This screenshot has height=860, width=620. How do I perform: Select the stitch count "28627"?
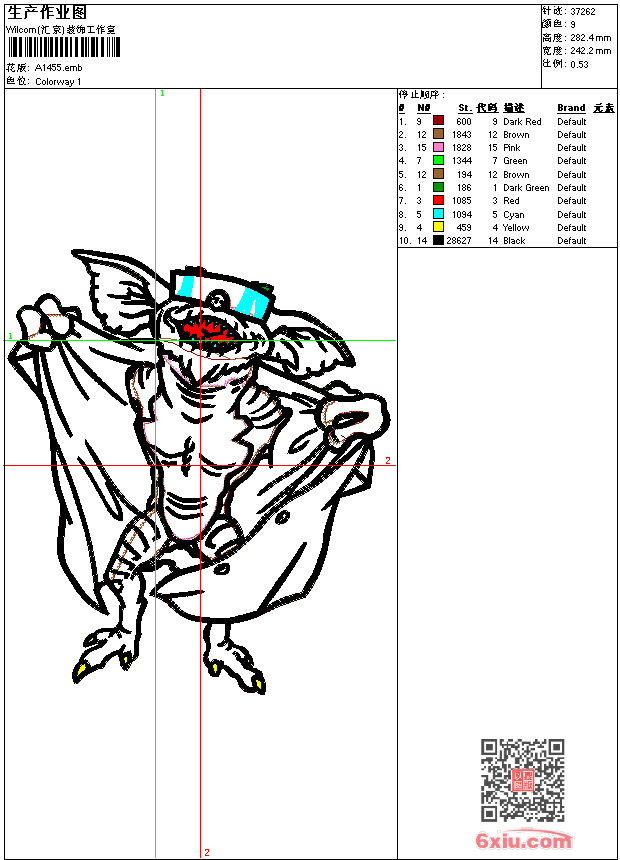click(459, 241)
